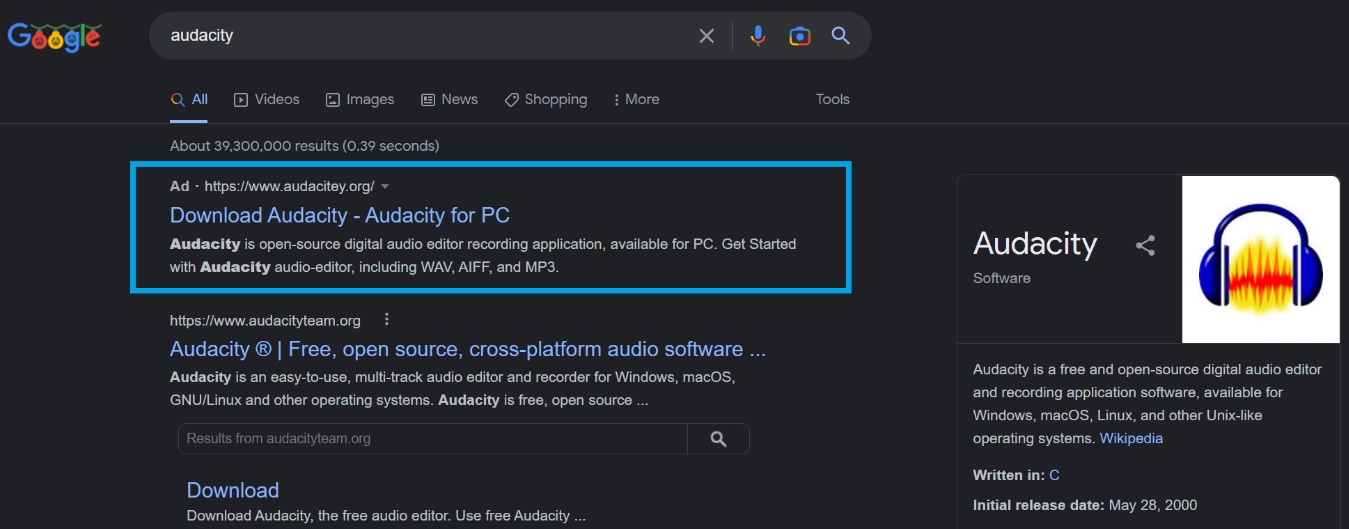Open the Tools options
The width and height of the screenshot is (1349, 529).
tap(832, 99)
